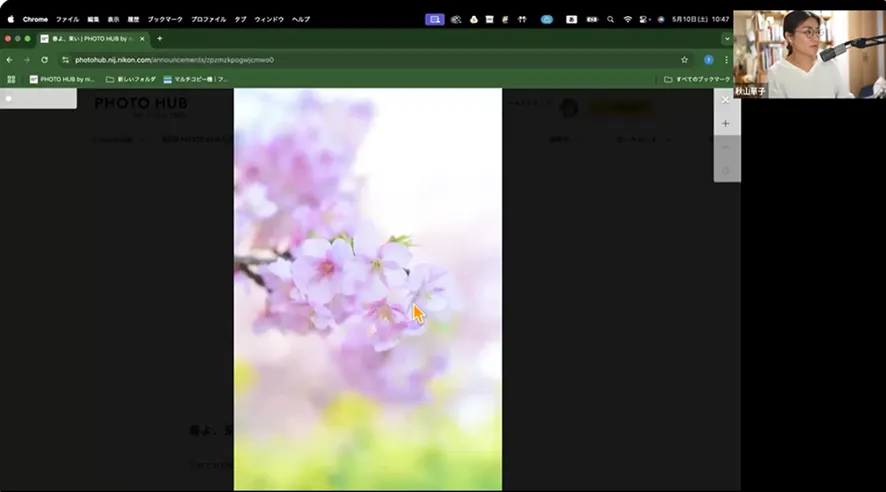Close the photo lightbox viewer

pos(726,100)
